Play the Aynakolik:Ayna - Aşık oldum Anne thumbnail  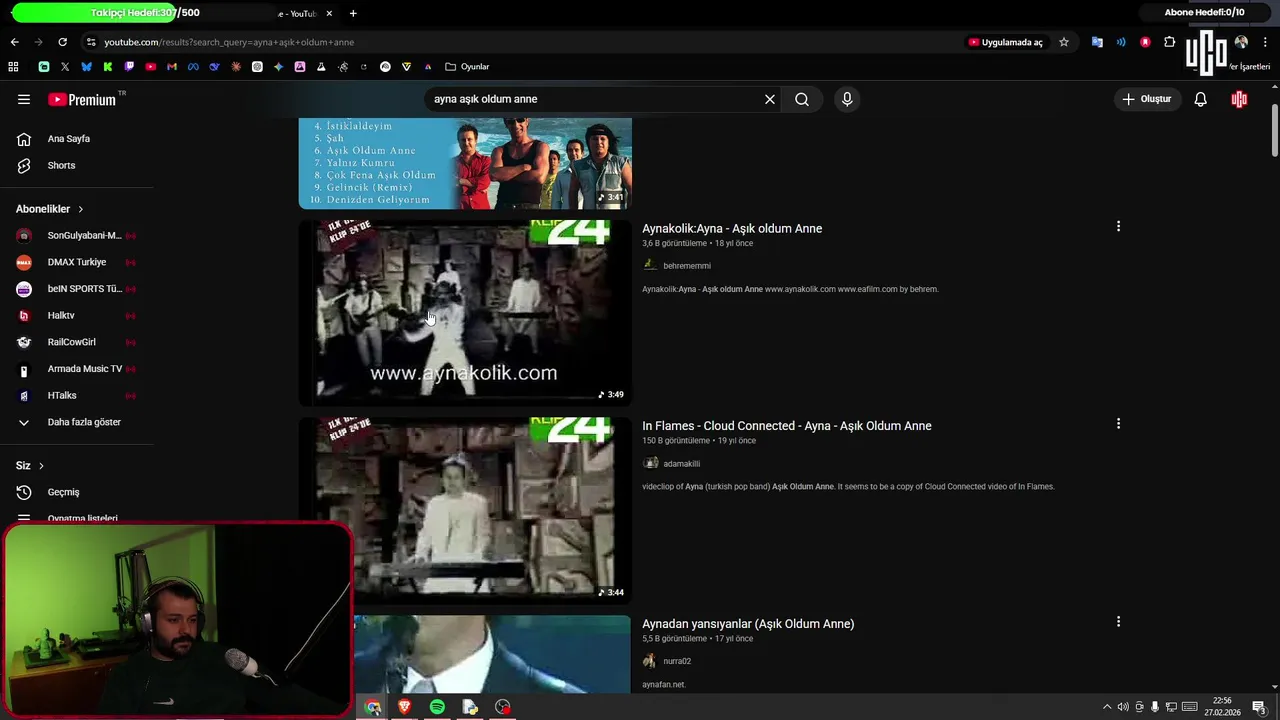[x=465, y=312]
